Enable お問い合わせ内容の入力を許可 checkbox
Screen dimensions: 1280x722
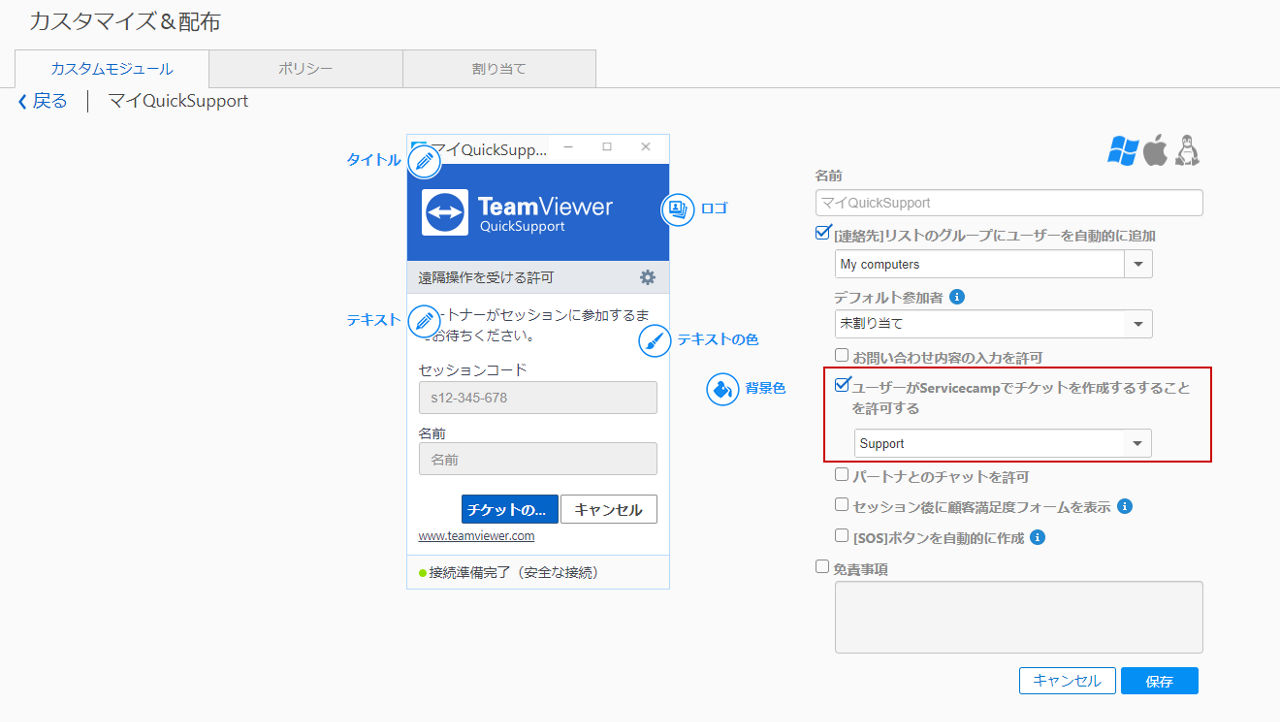tap(842, 355)
